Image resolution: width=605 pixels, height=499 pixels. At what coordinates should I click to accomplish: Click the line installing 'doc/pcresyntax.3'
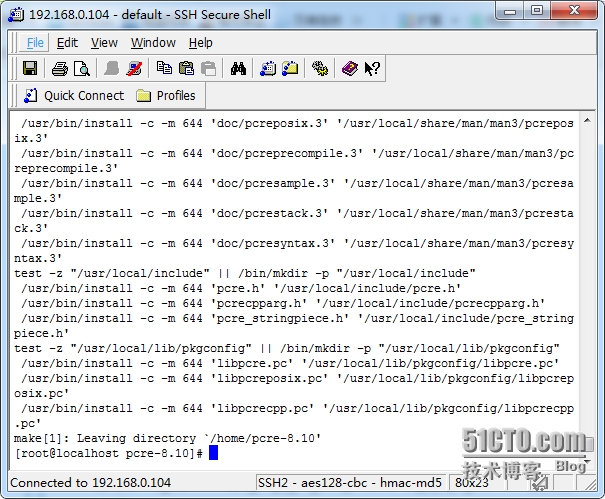click(294, 251)
